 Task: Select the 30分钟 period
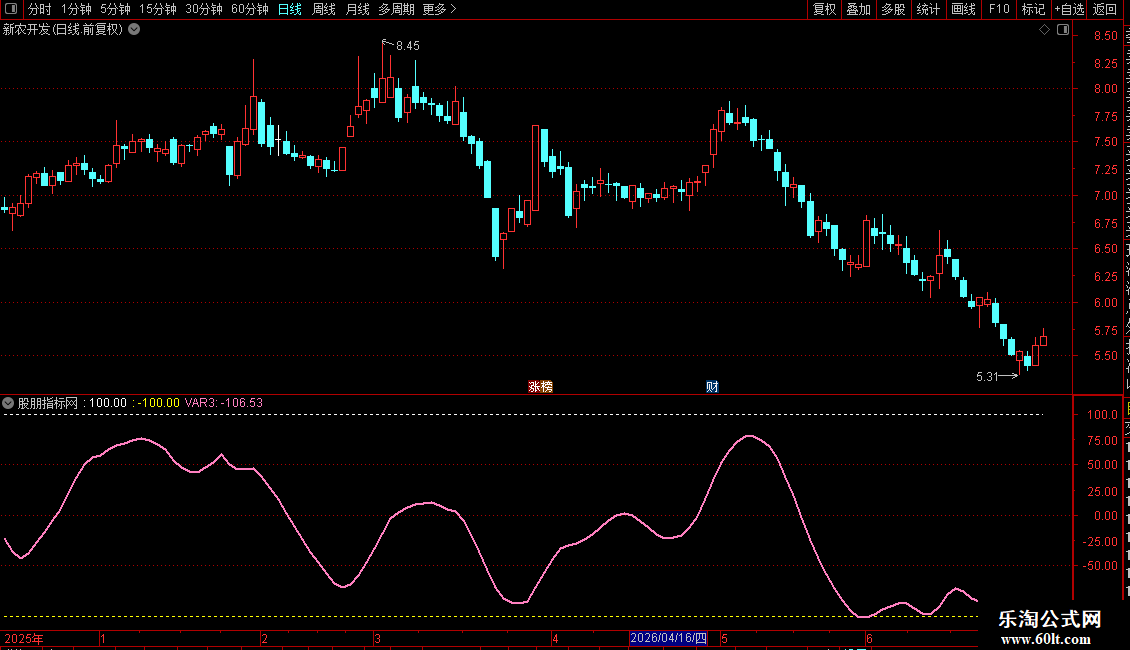(x=204, y=9)
